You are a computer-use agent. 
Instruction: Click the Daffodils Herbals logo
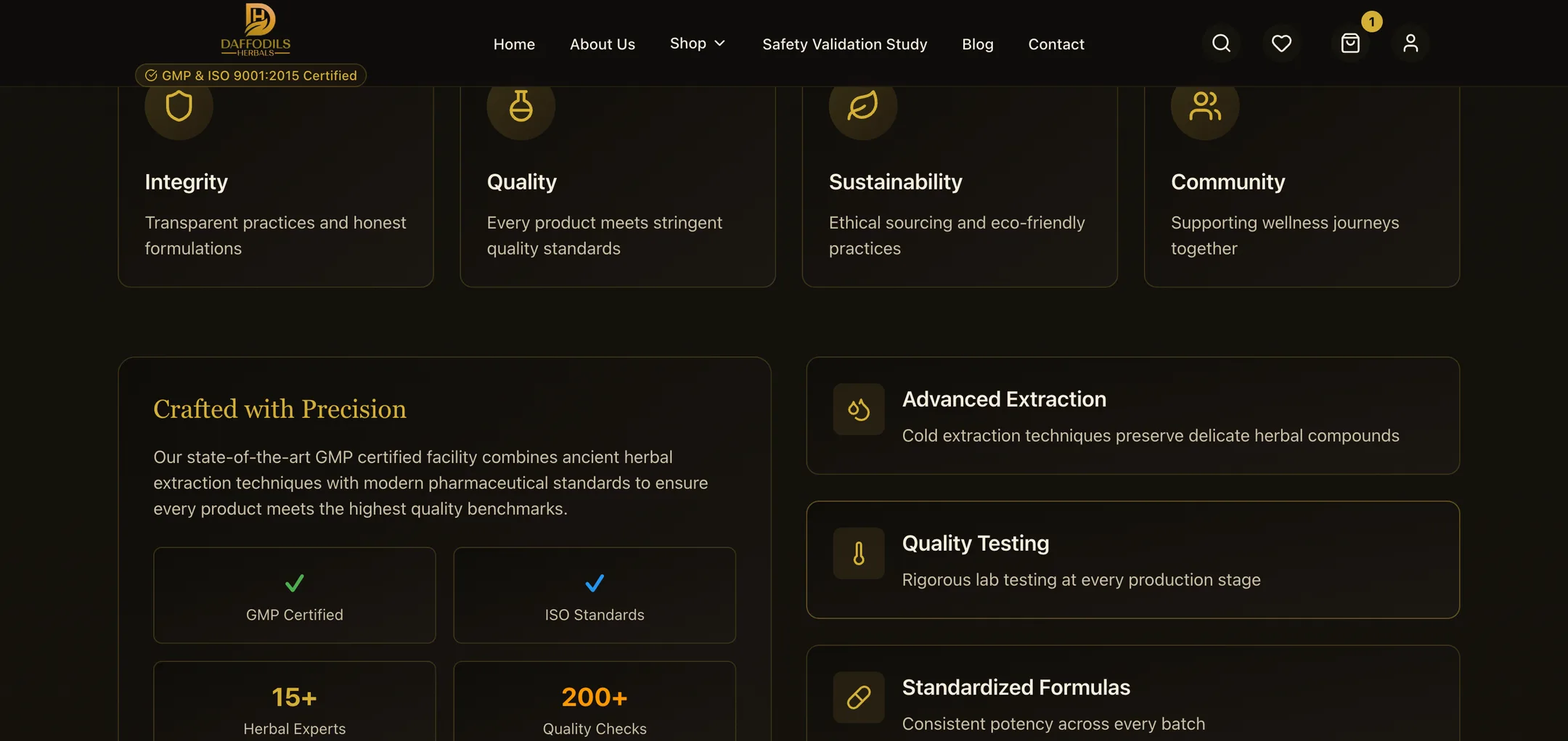[x=256, y=30]
